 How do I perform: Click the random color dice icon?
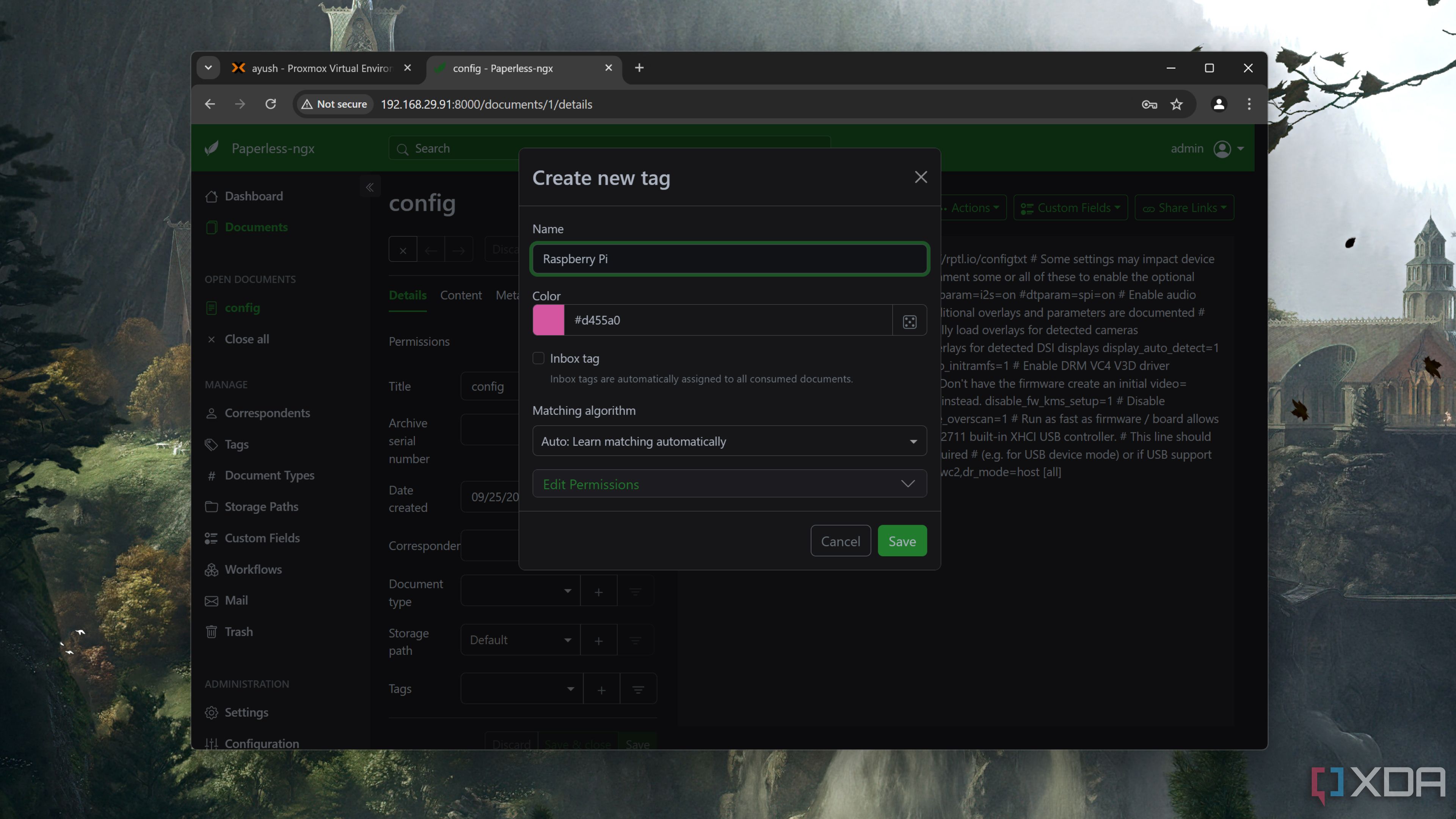point(910,320)
